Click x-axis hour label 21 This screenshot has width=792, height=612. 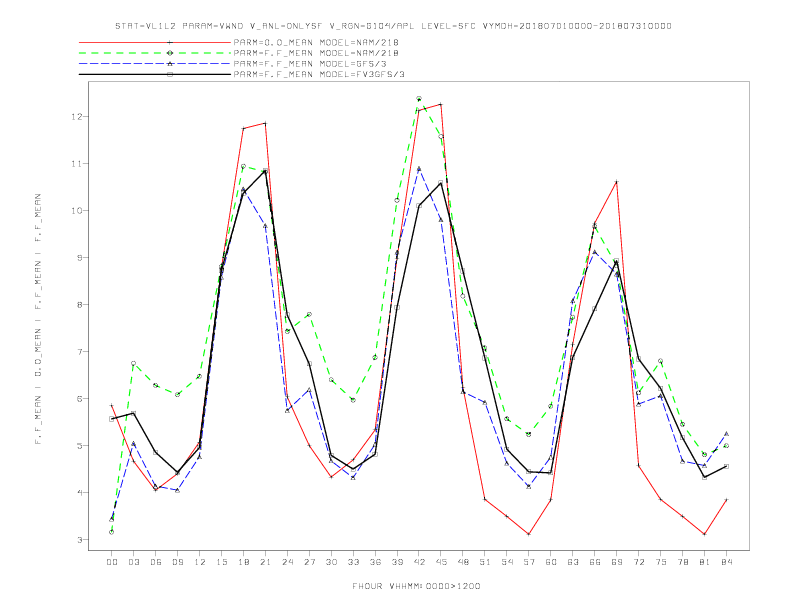[x=265, y=562]
